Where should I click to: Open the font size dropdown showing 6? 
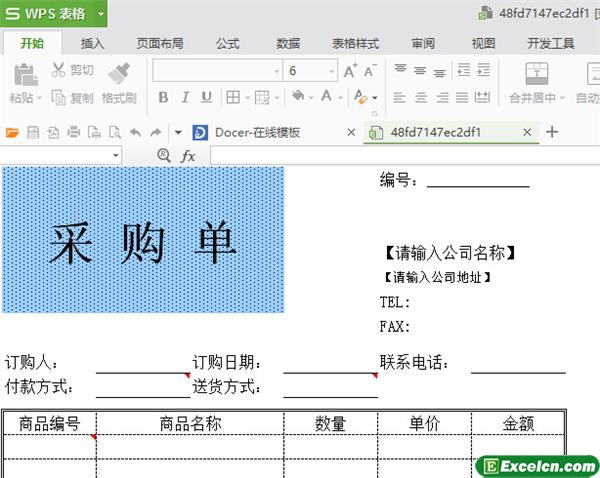331,71
